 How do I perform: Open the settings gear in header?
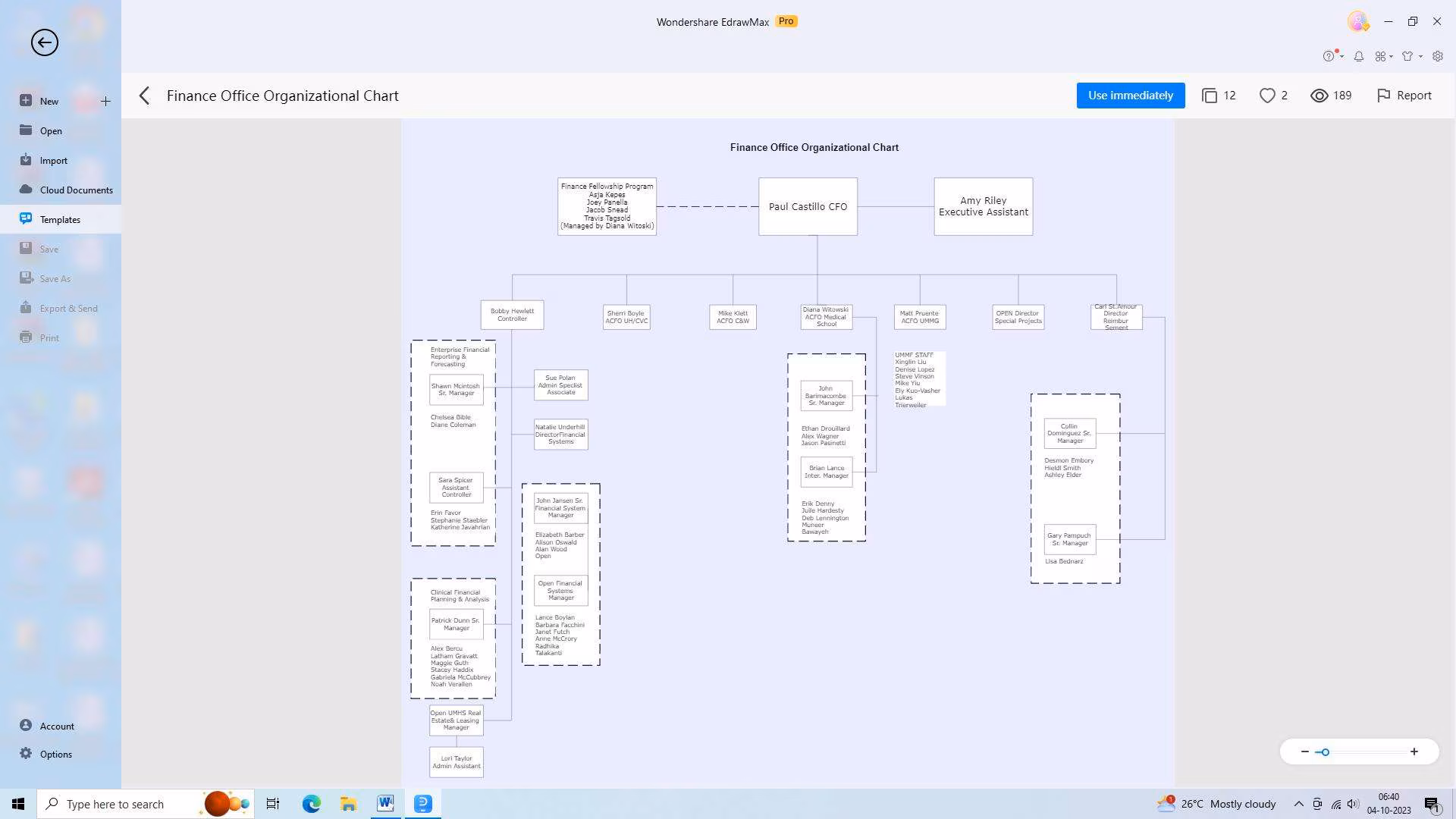click(x=1437, y=56)
